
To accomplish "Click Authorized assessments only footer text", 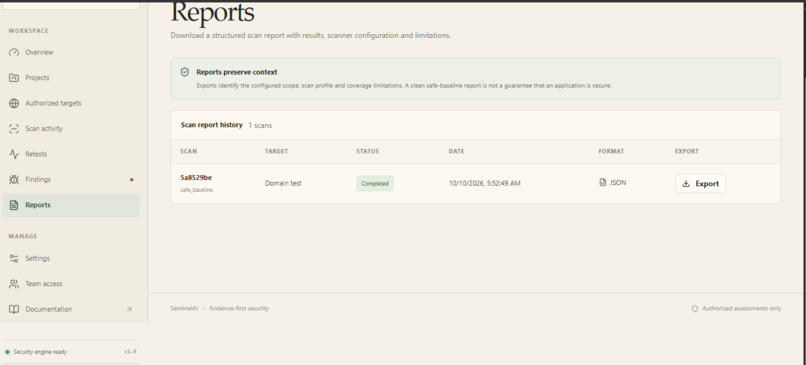I will pos(741,308).
